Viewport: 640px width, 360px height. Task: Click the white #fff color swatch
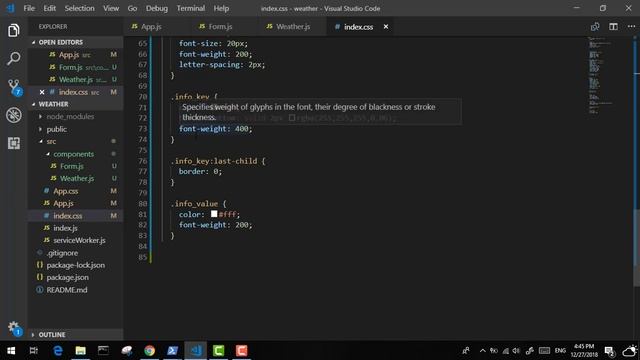tap(214, 214)
